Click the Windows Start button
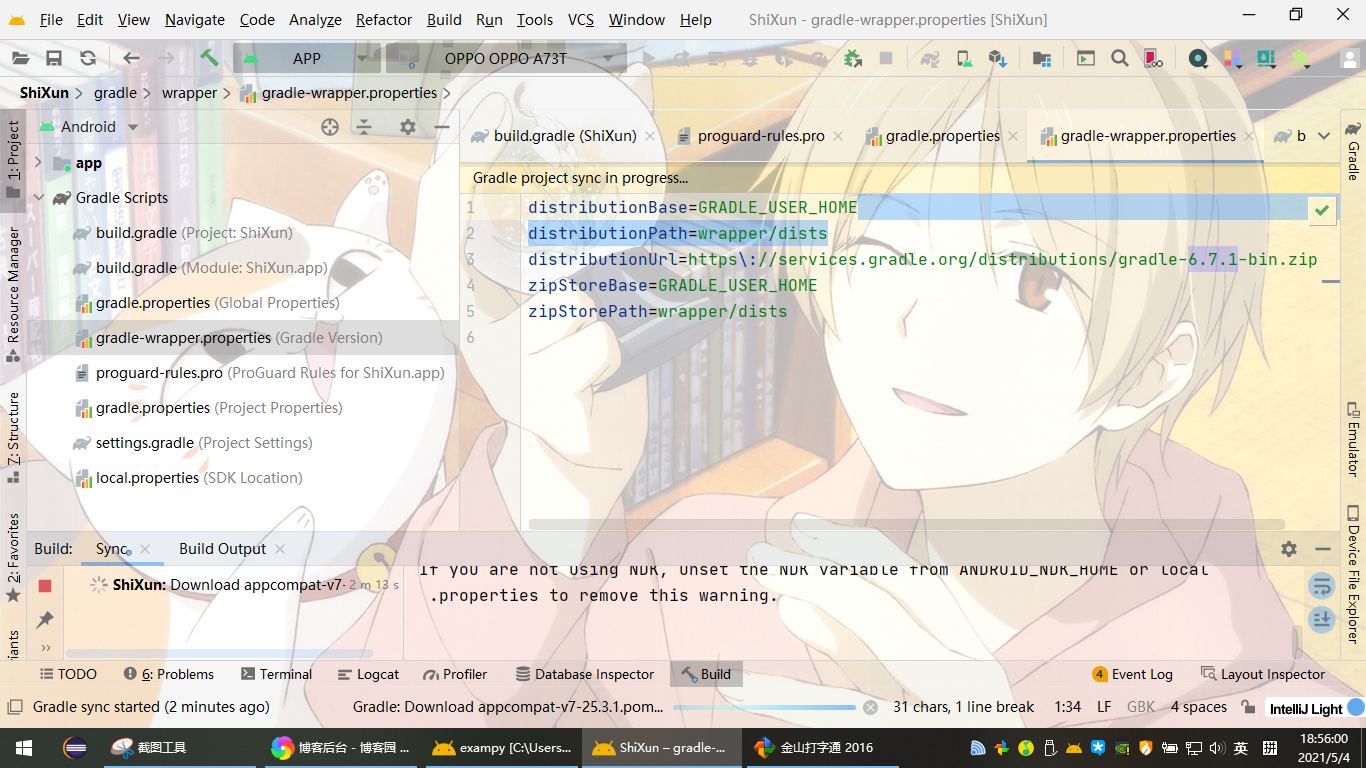 [24, 748]
